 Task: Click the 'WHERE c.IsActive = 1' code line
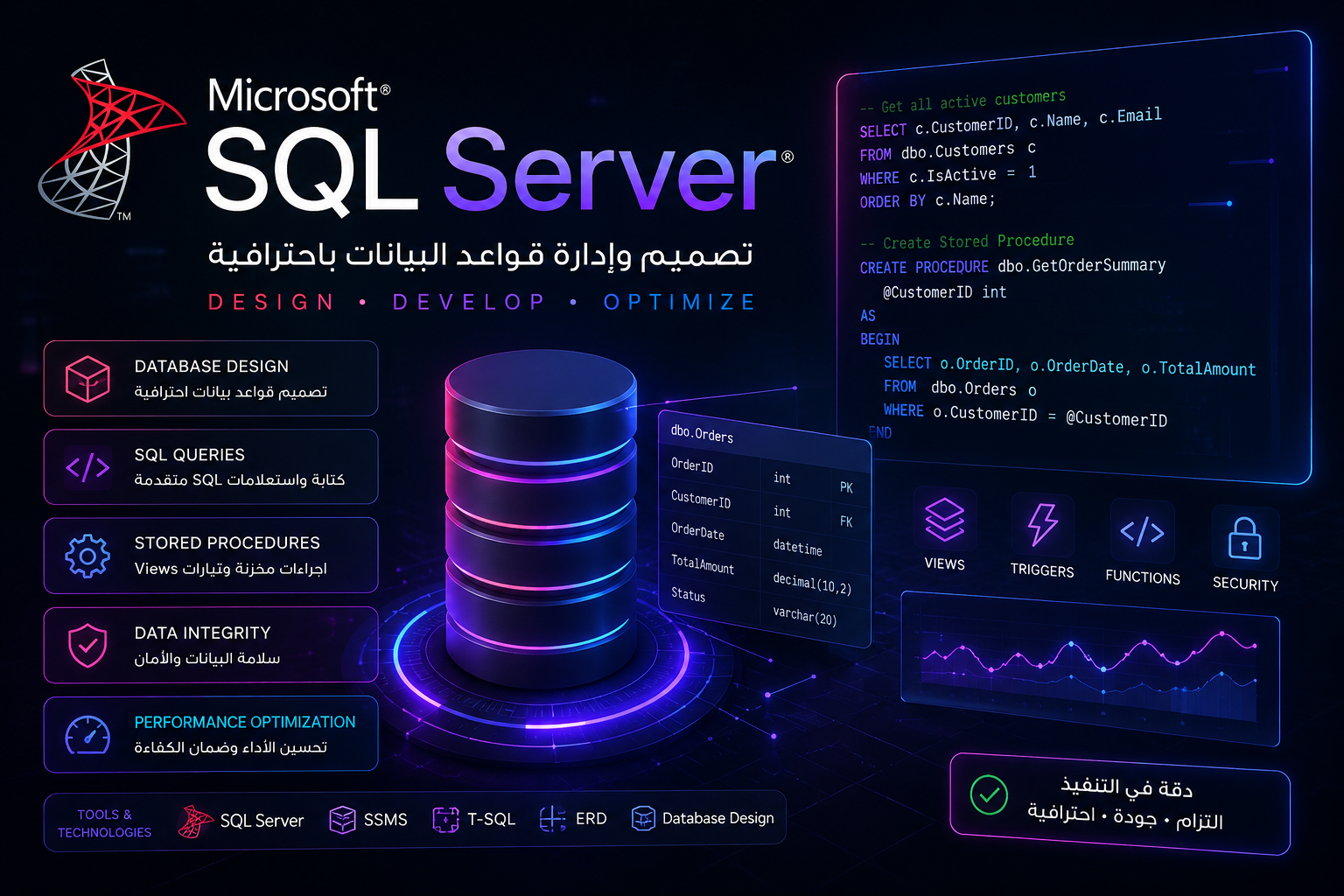click(x=948, y=176)
